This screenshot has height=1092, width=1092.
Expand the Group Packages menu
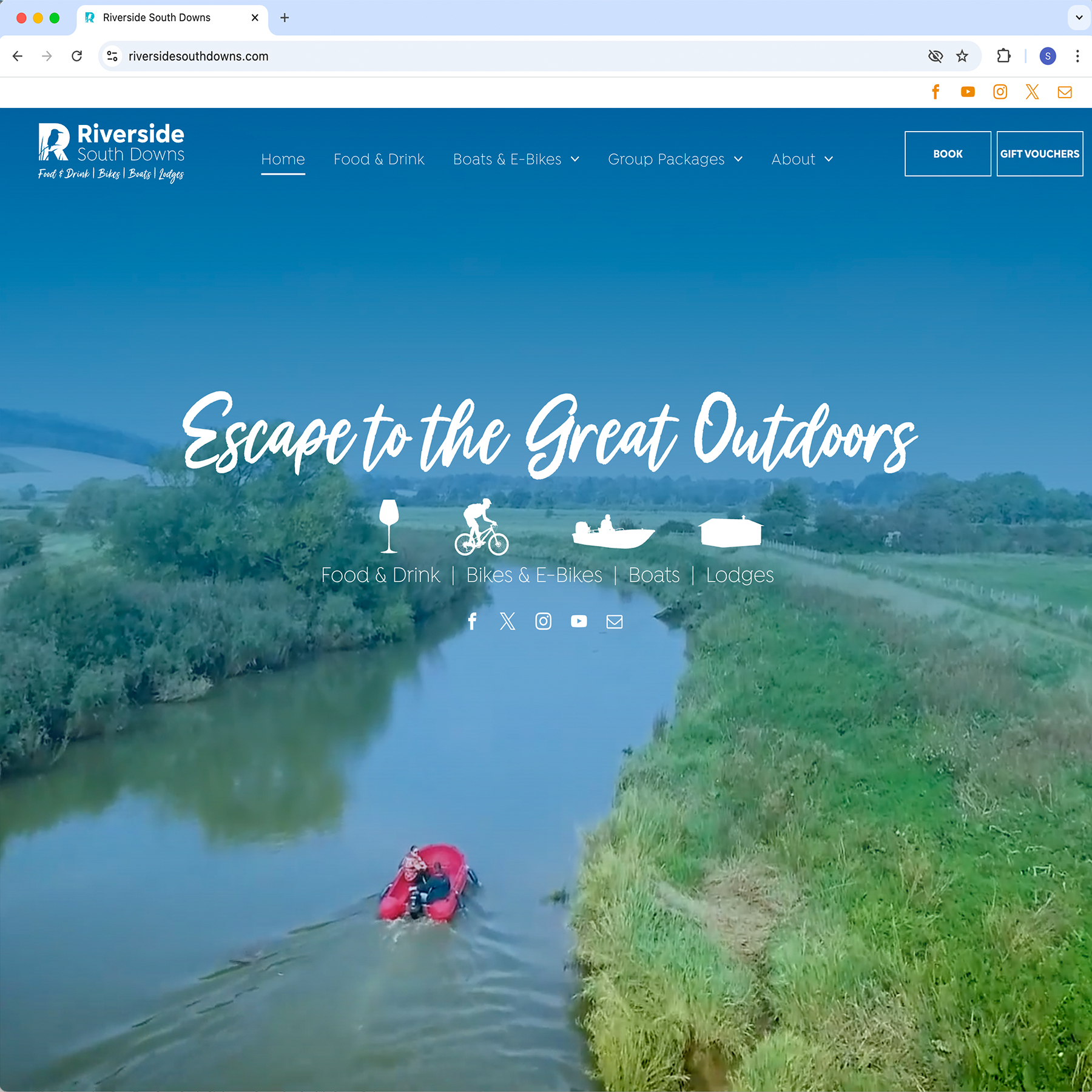click(675, 159)
